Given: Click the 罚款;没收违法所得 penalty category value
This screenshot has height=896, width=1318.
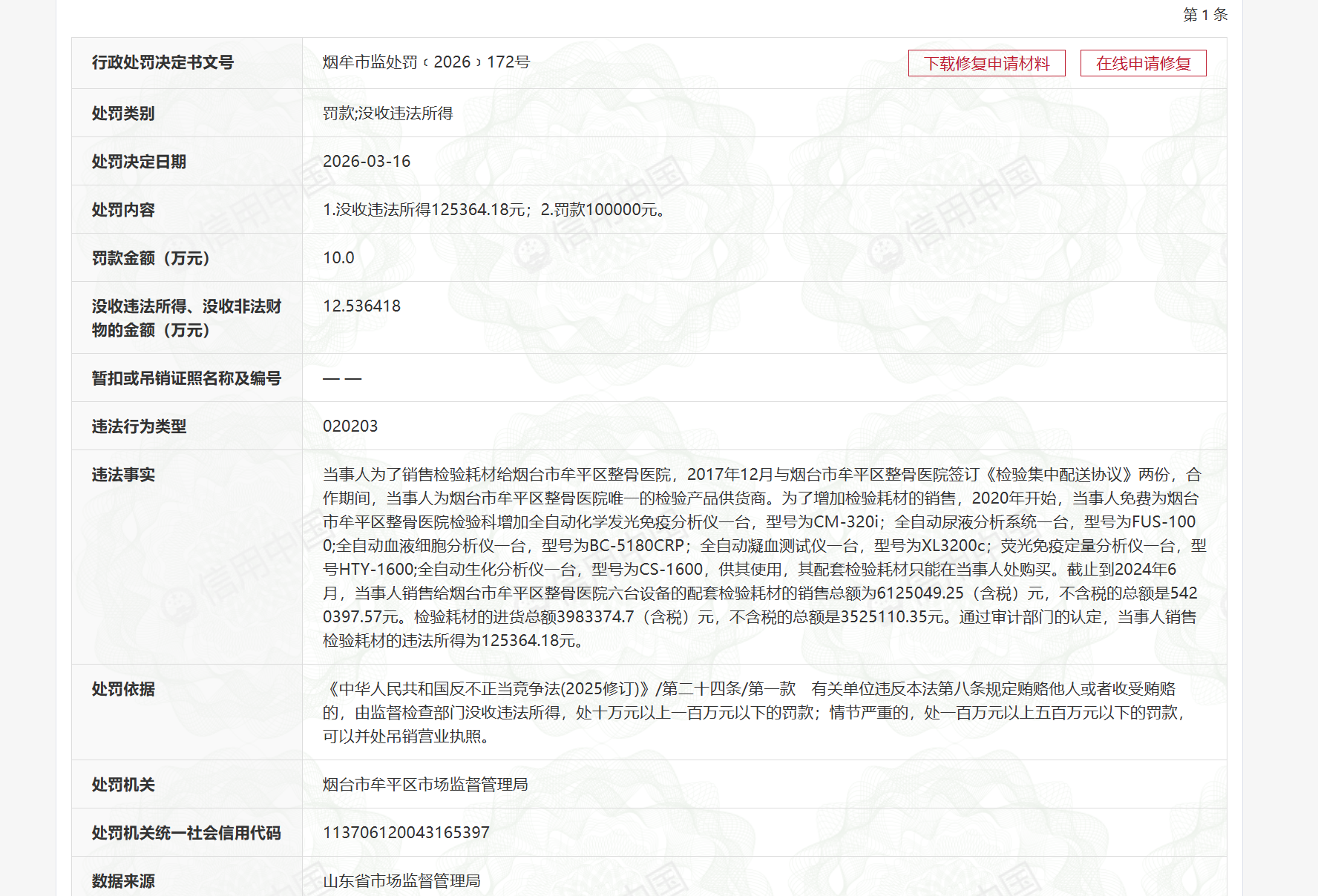Looking at the screenshot, I should [x=387, y=113].
